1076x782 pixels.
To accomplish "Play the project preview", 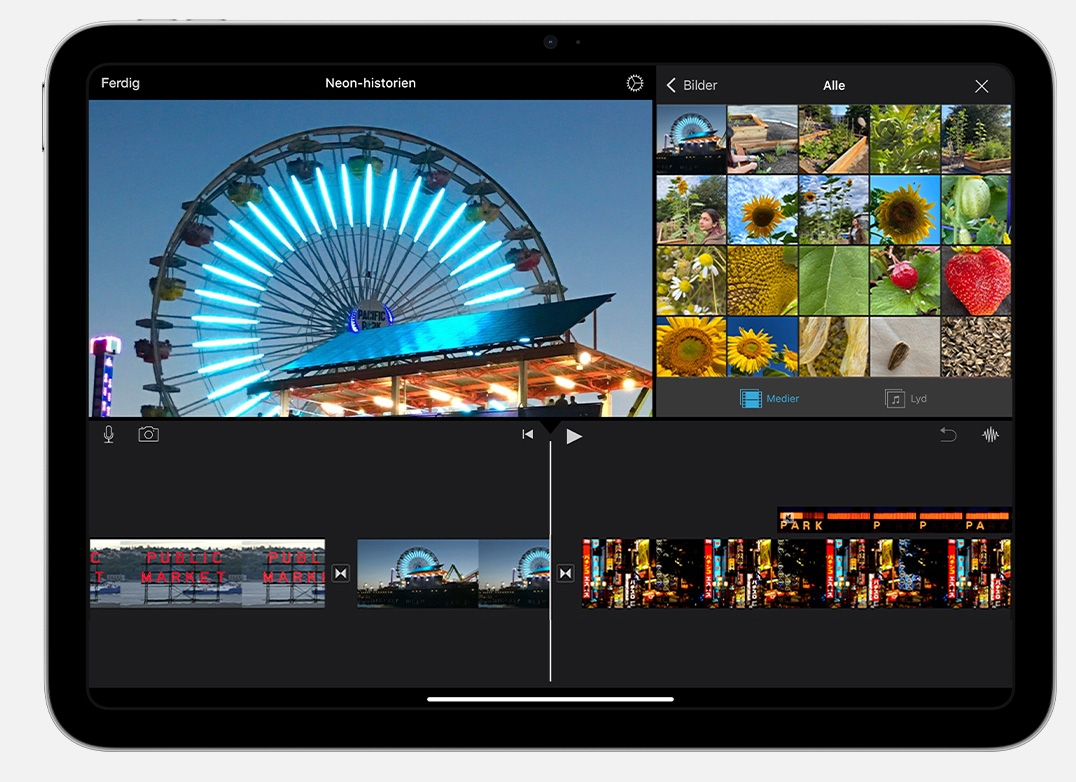I will (x=574, y=436).
